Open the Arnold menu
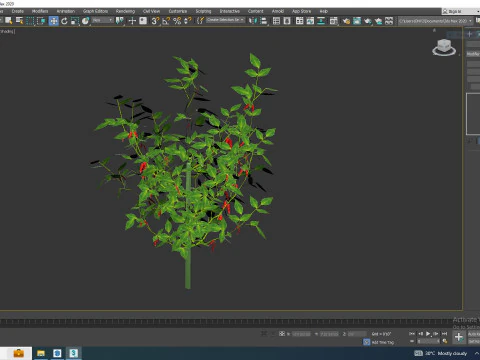480x360 pixels. [278, 11]
